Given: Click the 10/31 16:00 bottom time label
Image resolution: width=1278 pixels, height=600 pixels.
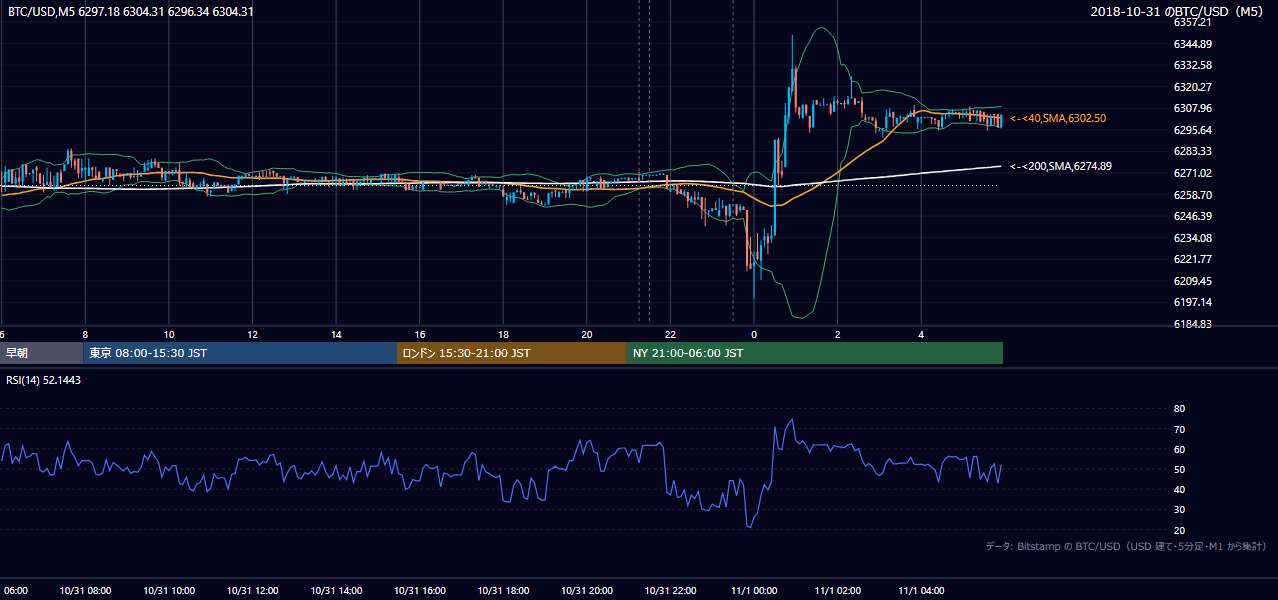Looking at the screenshot, I should point(420,591).
